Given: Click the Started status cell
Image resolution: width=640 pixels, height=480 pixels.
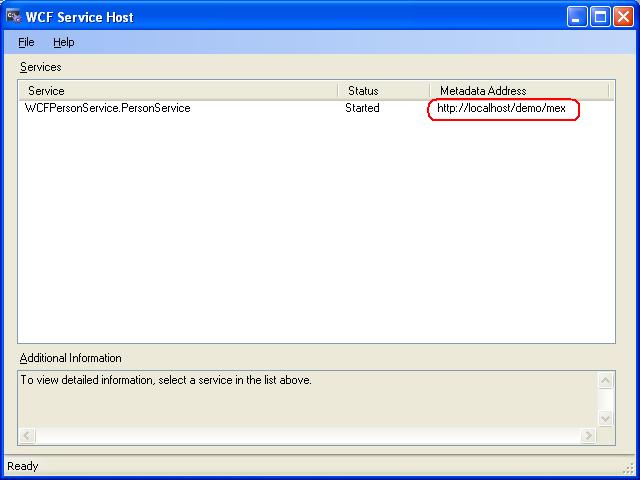Looking at the screenshot, I should point(362,108).
